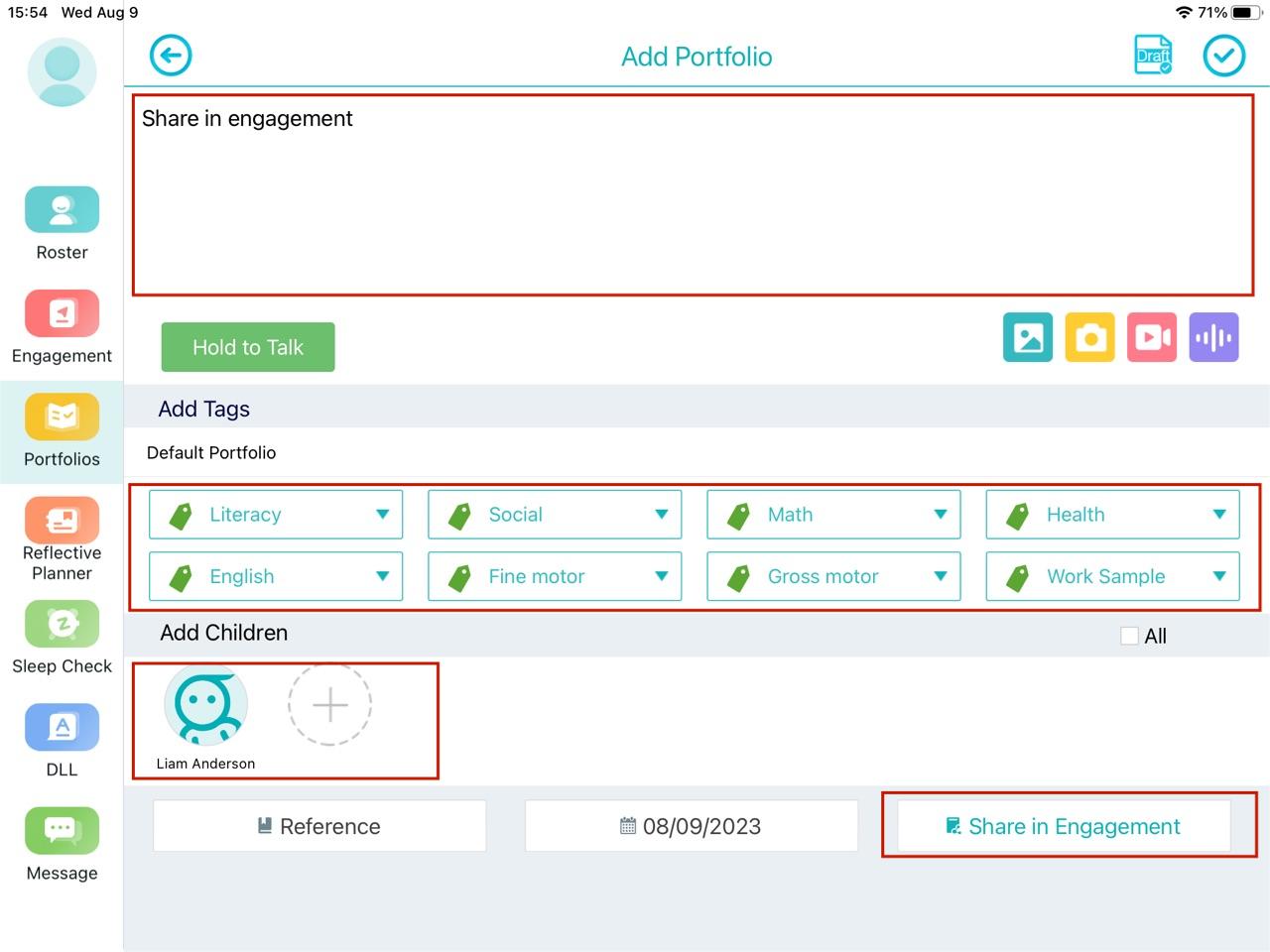Click the add child plus icon
1270x952 pixels.
(329, 704)
